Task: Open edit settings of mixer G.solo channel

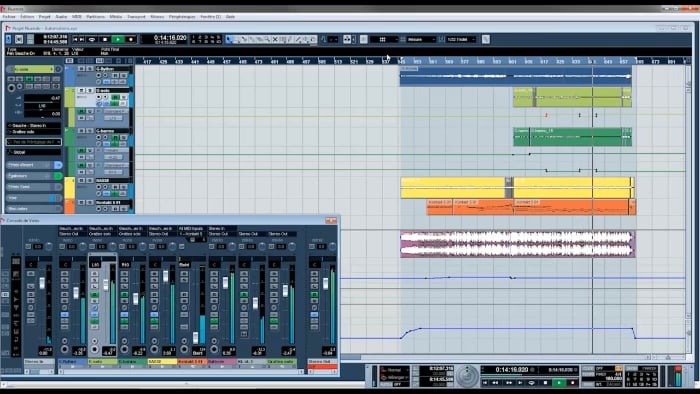Action: pos(94,307)
